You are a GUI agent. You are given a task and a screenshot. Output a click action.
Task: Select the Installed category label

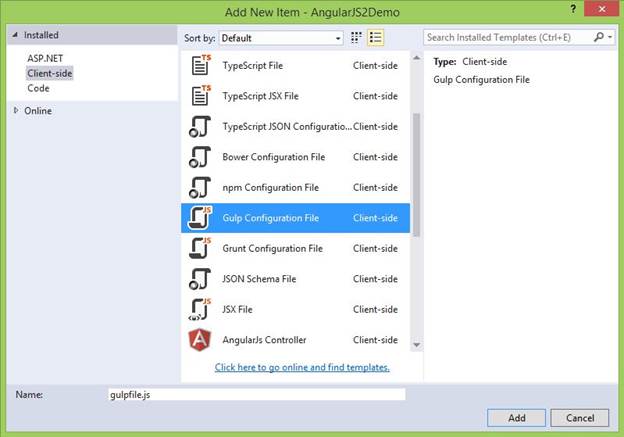(41, 35)
